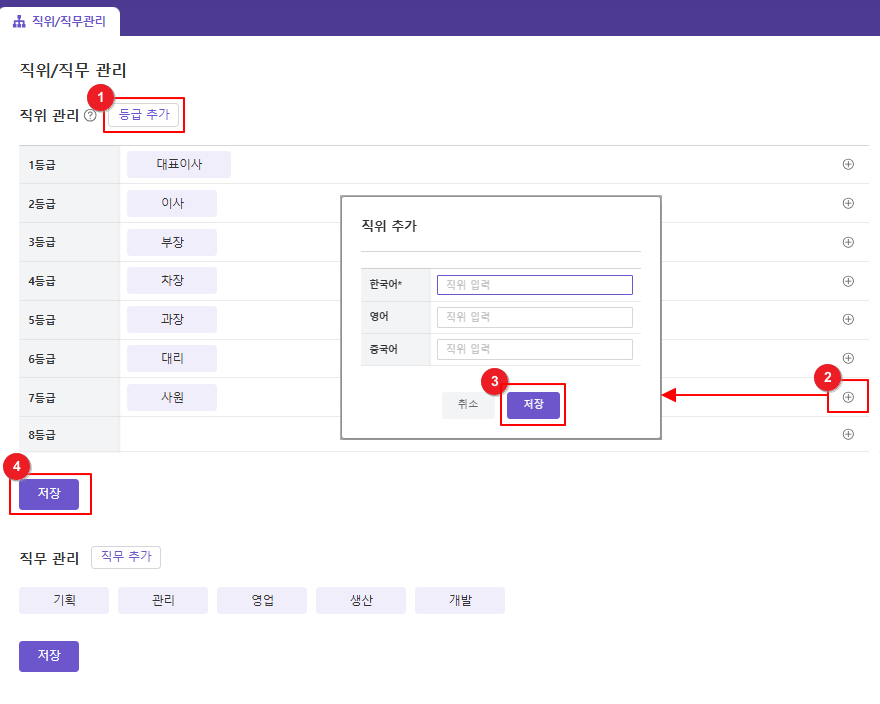This screenshot has height=704, width=880.
Task: Cancel the 직위 추가 dialog with 취소
Action: 468,405
